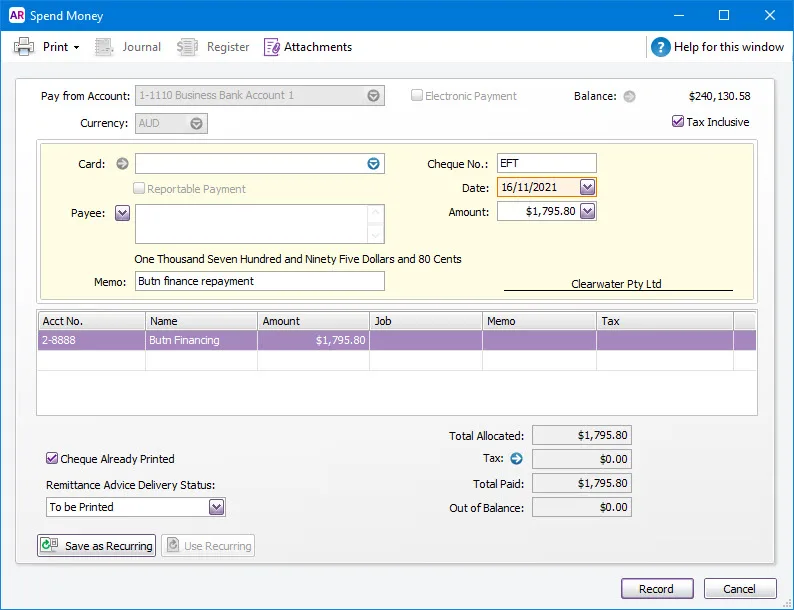The height and width of the screenshot is (610, 794).
Task: Open the Print dropdown arrow
Action: [x=76, y=47]
